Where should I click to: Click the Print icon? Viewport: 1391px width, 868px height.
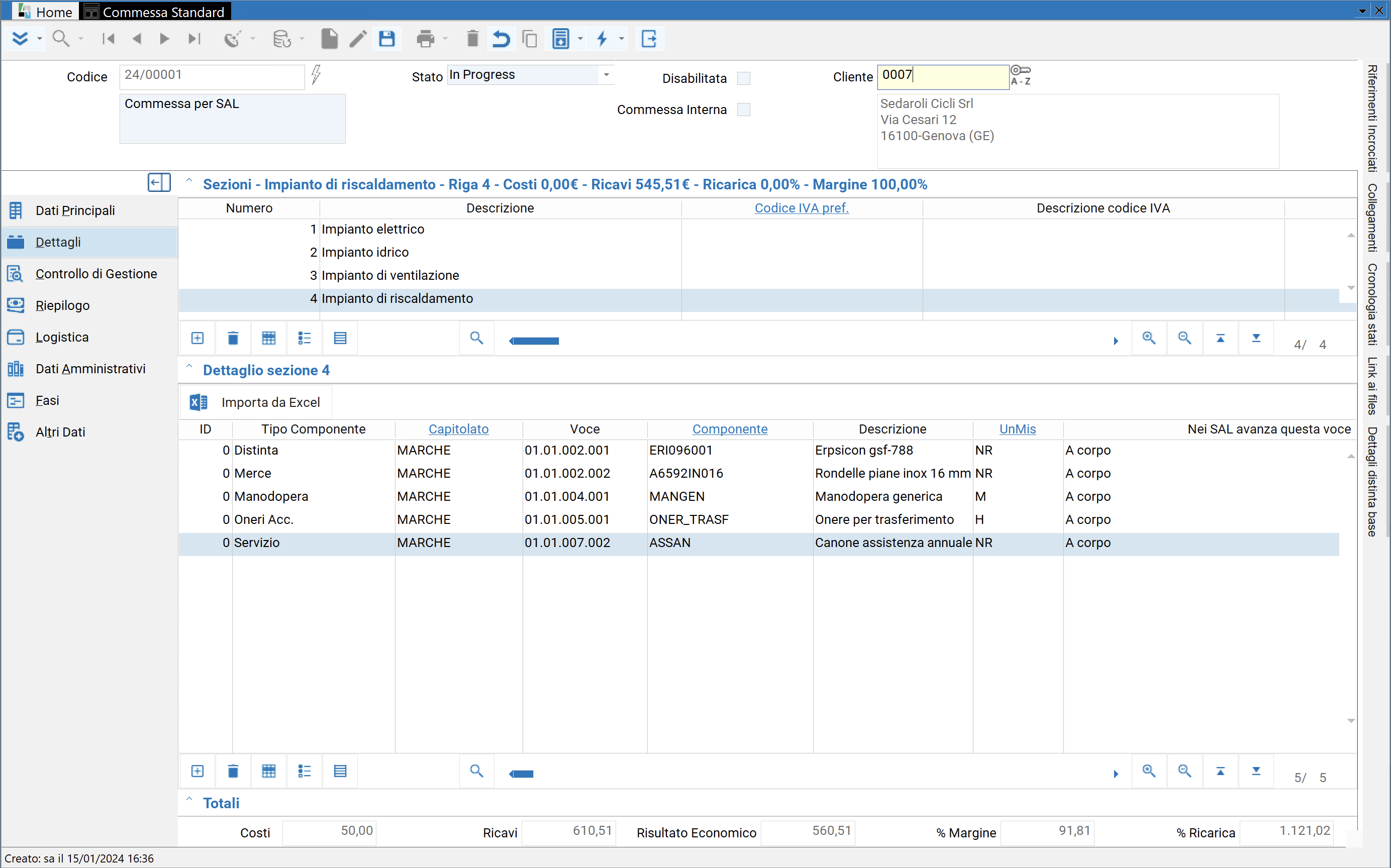click(x=425, y=39)
